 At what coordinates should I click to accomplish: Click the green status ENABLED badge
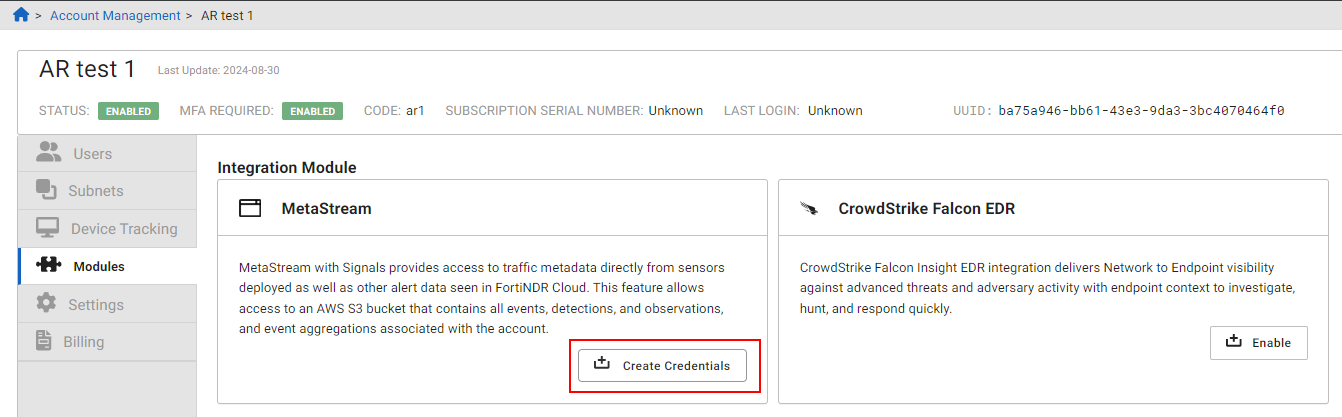click(129, 111)
